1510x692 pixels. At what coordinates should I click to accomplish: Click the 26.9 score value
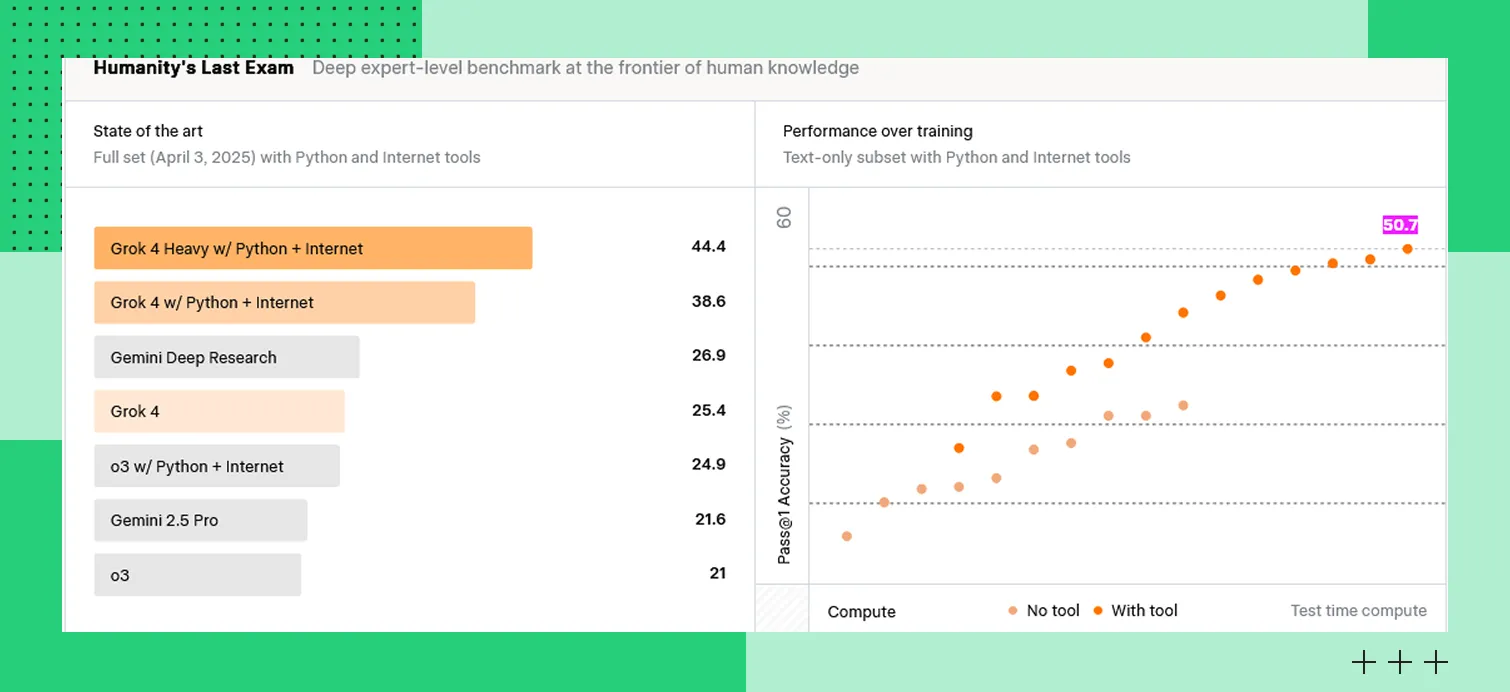click(x=708, y=356)
